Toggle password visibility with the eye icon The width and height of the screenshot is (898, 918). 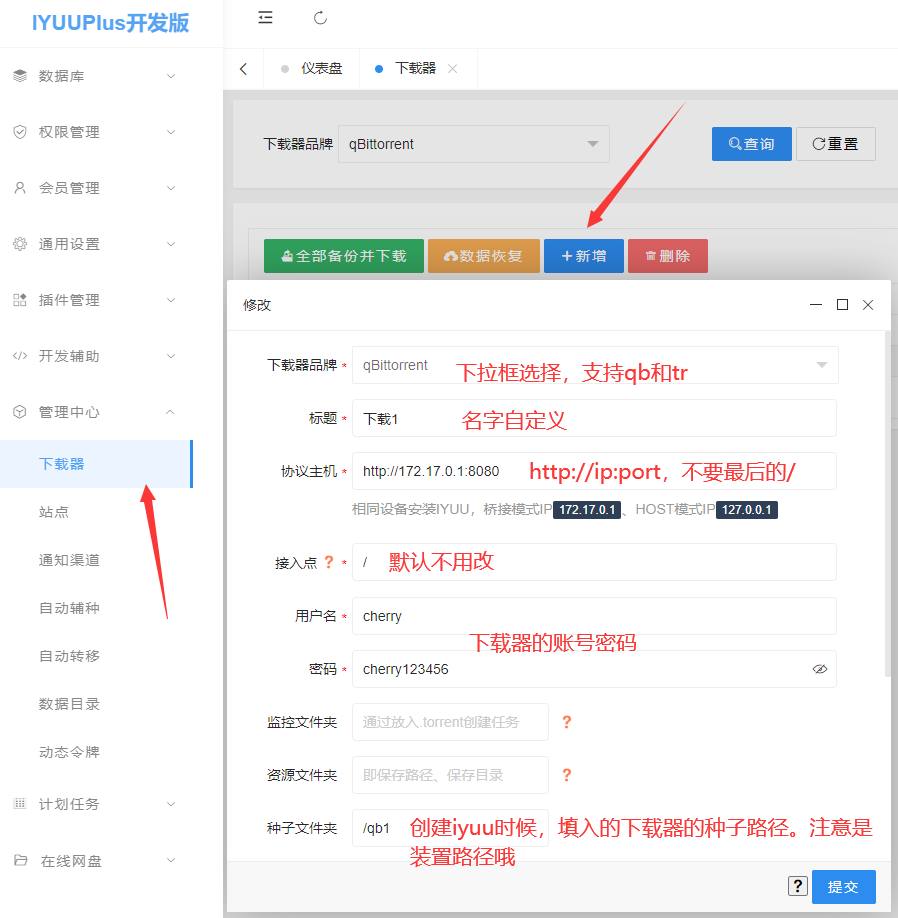click(x=820, y=669)
